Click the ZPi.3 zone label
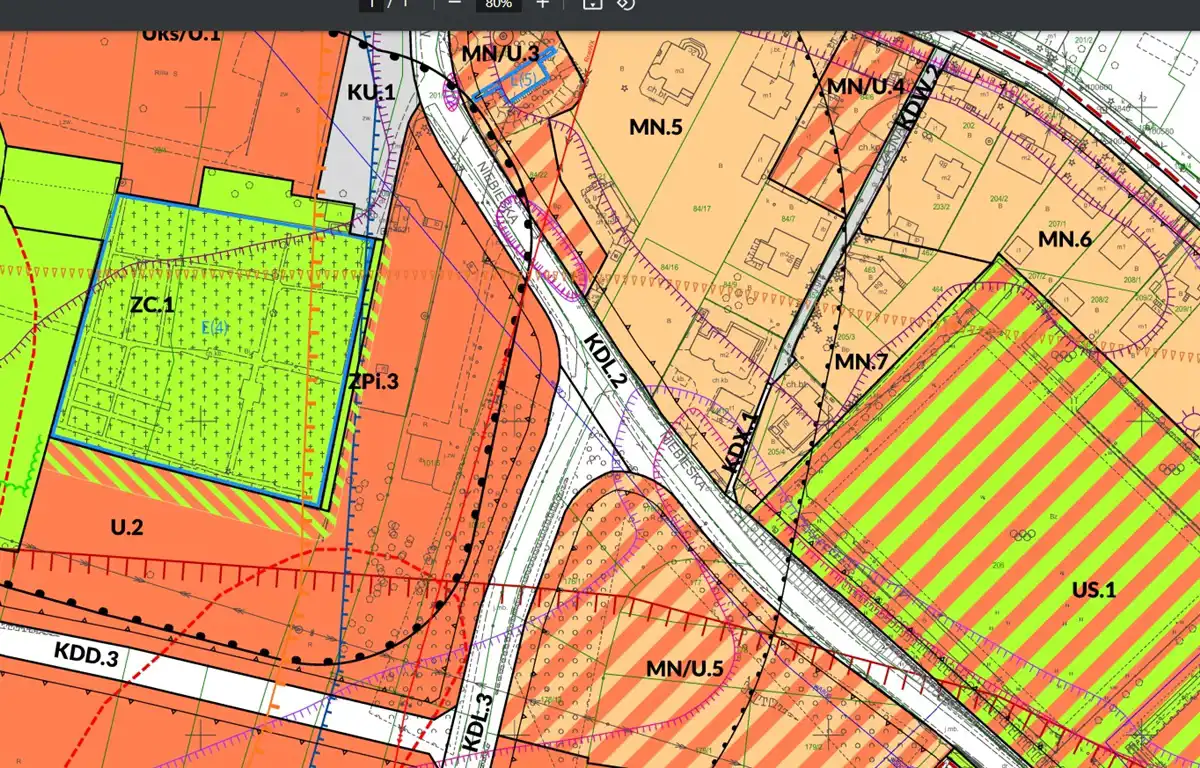 [x=374, y=381]
